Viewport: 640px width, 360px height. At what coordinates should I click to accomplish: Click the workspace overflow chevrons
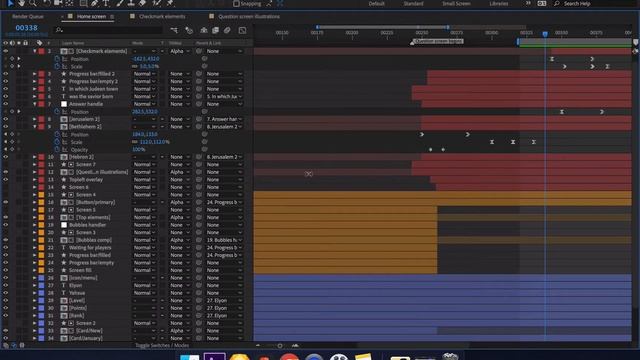pos(528,3)
